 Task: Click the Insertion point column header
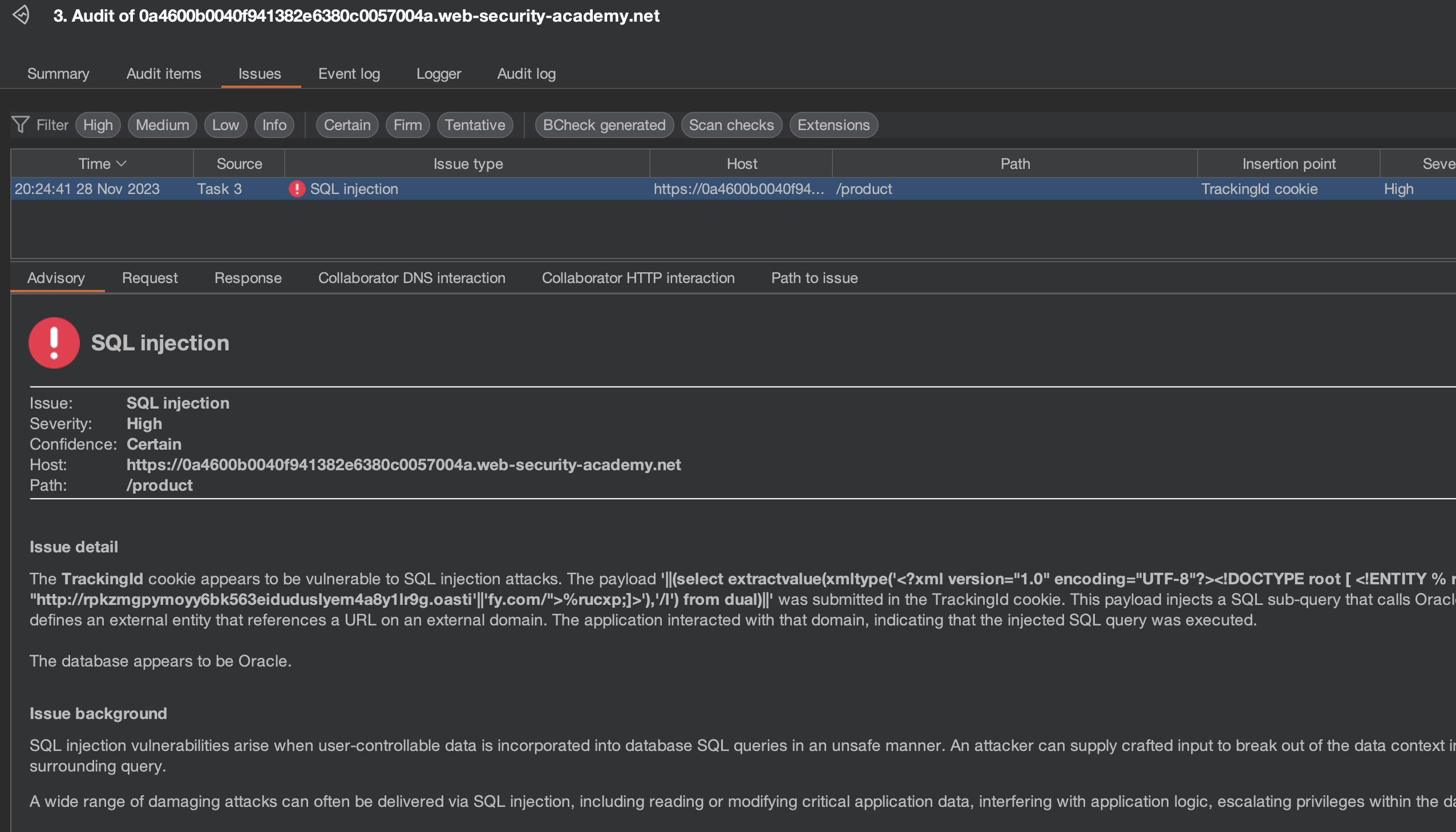(1288, 164)
